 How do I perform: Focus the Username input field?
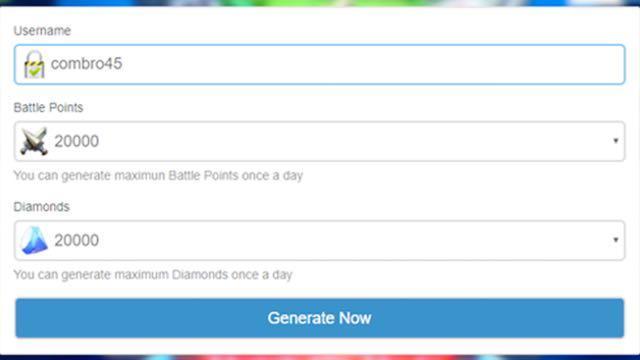320,64
